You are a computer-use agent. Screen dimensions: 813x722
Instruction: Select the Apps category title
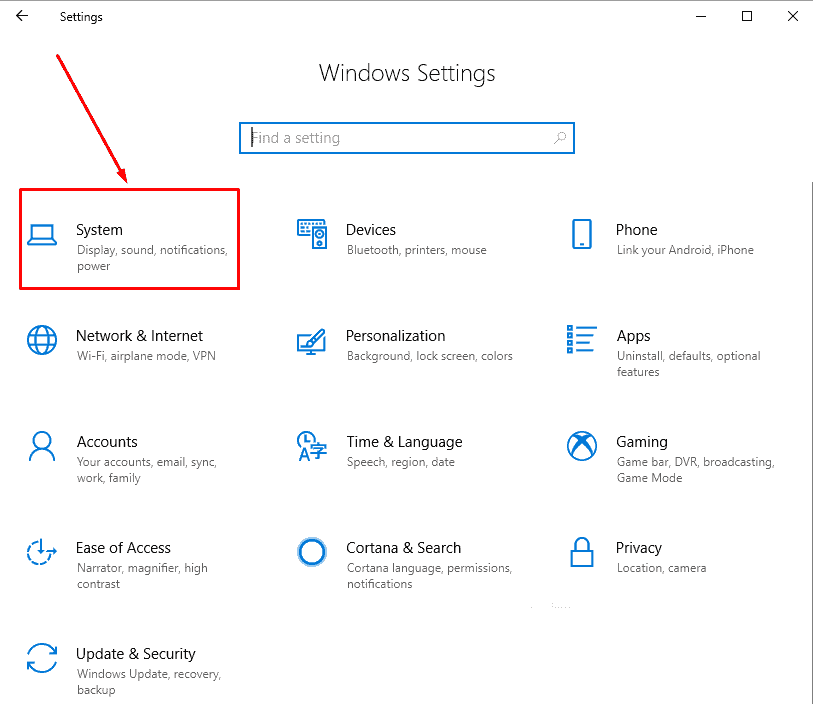tap(634, 337)
